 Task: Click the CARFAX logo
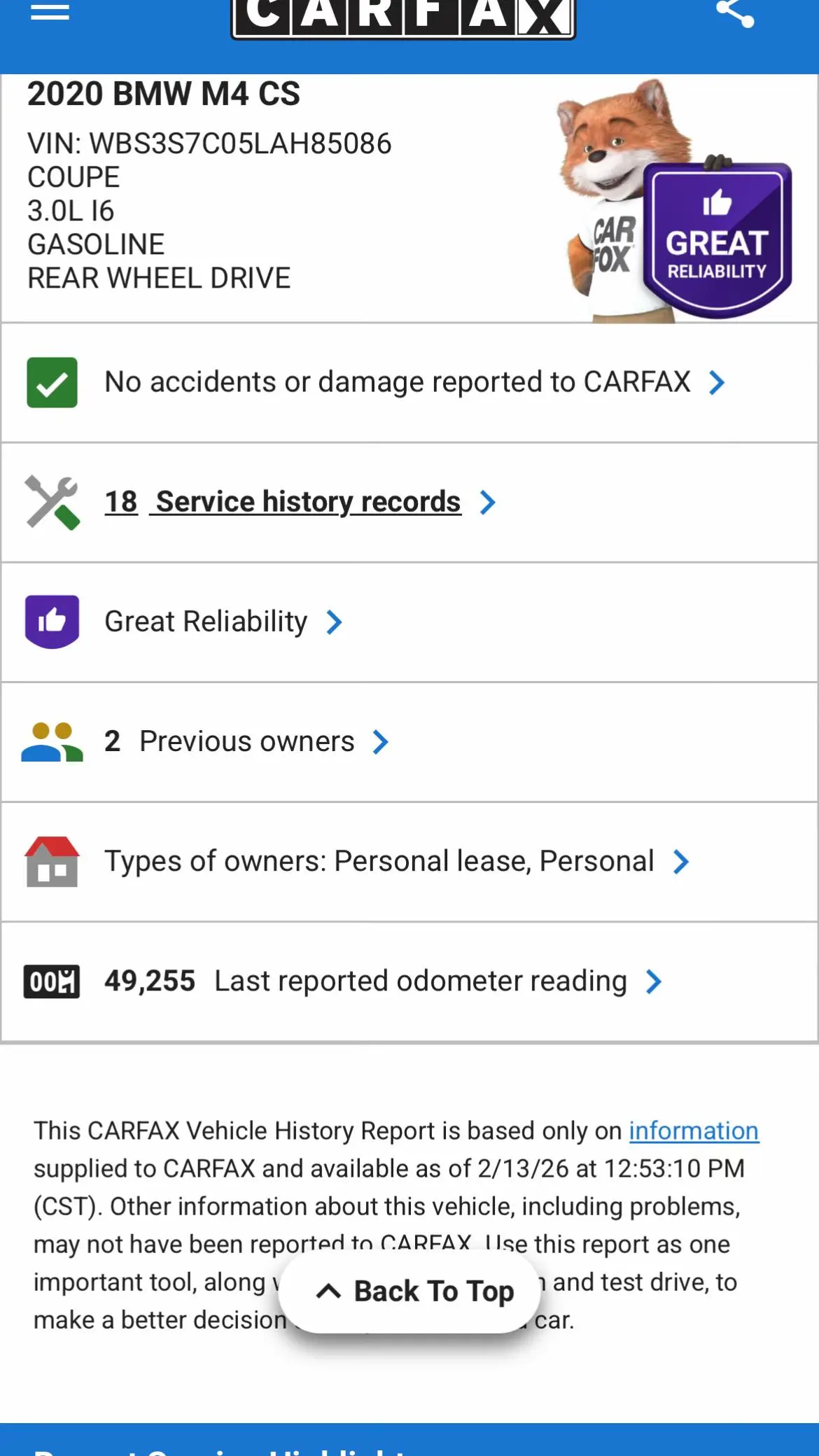pos(403,17)
